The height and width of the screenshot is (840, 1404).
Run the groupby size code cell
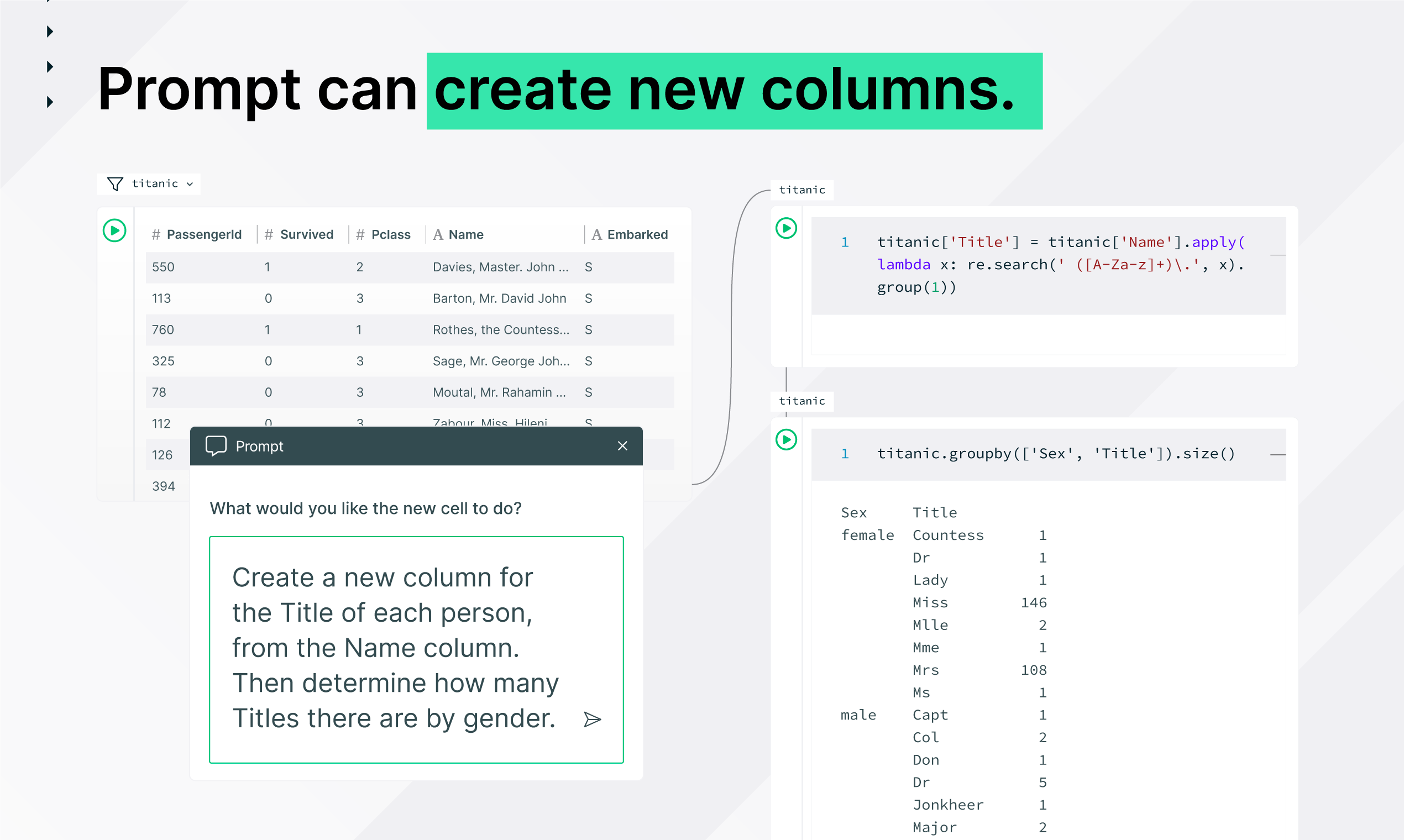pos(786,439)
